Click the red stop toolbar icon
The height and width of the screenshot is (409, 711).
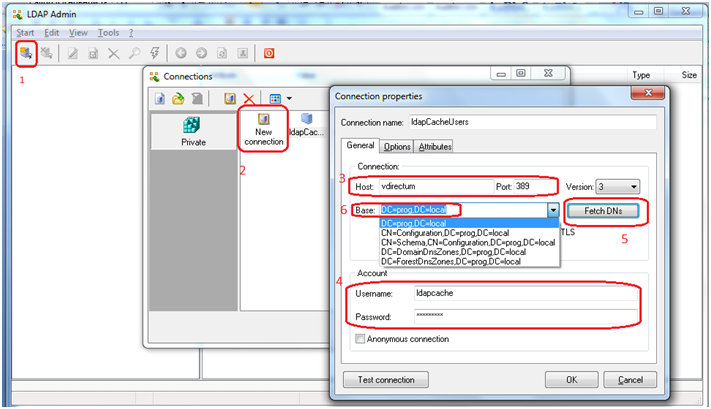(x=269, y=54)
